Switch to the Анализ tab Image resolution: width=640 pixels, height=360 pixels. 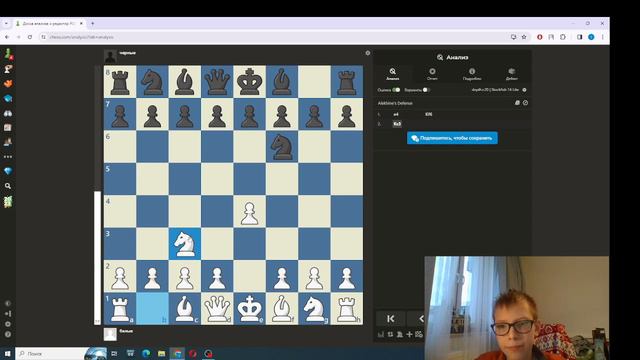393,74
